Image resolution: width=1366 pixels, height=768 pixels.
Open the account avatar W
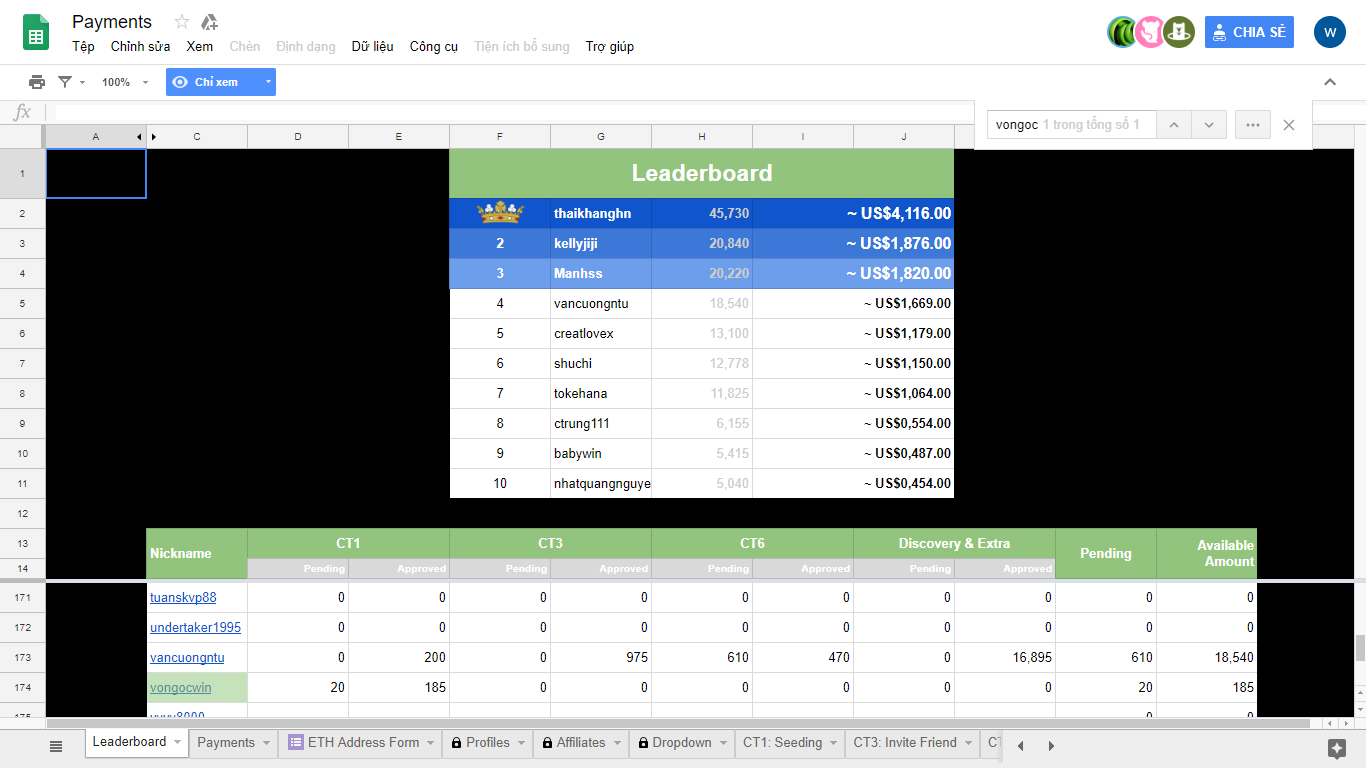pyautogui.click(x=1330, y=32)
